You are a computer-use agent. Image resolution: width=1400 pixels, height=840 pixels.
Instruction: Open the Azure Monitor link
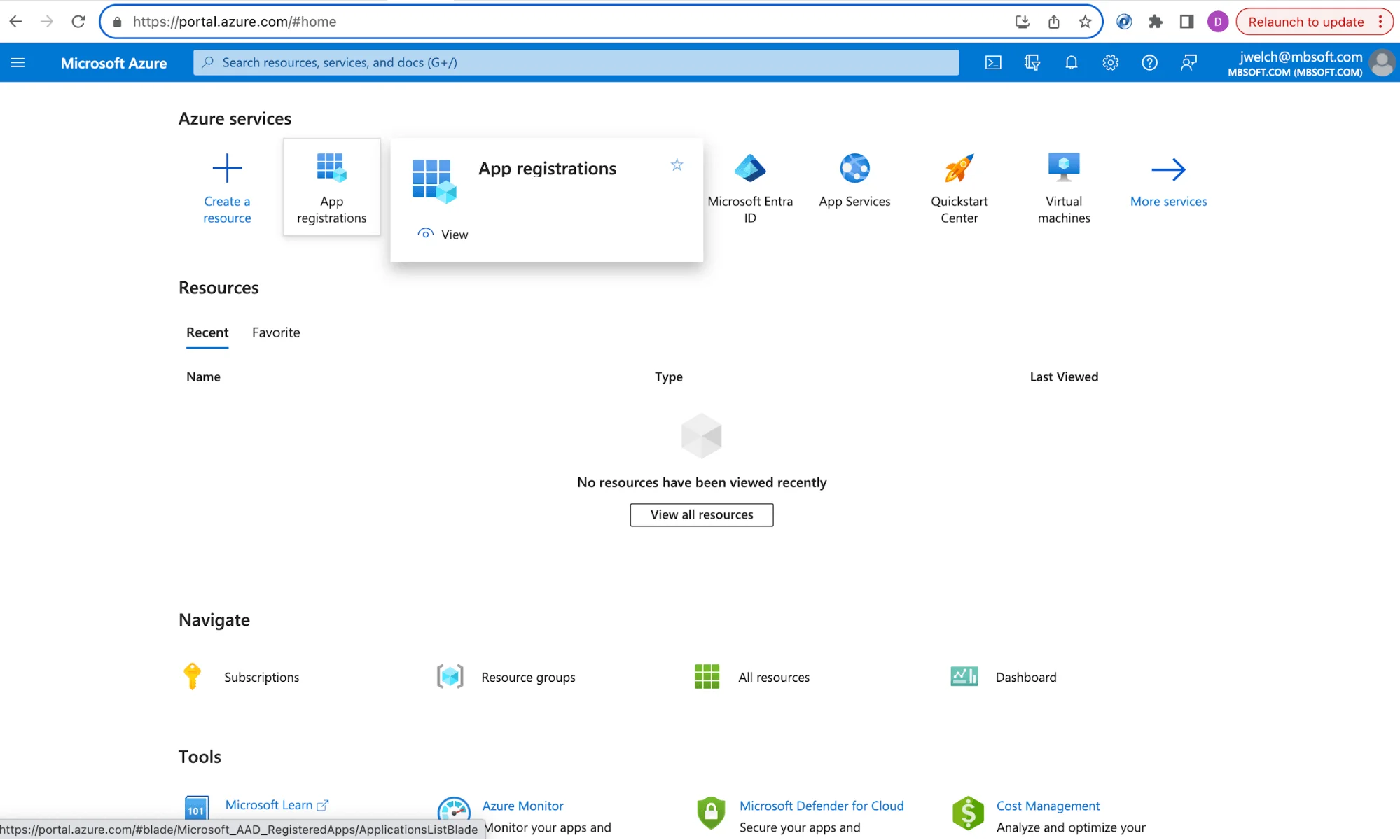[x=522, y=806]
